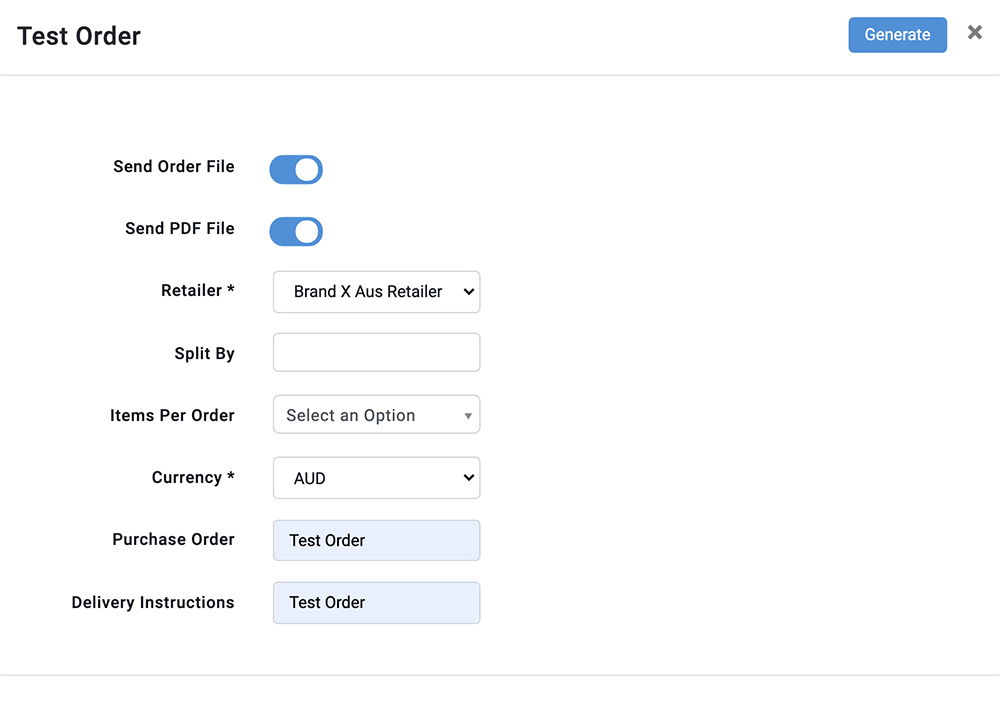1000x709 pixels.
Task: Open the Retailer dropdown
Action: tap(376, 292)
